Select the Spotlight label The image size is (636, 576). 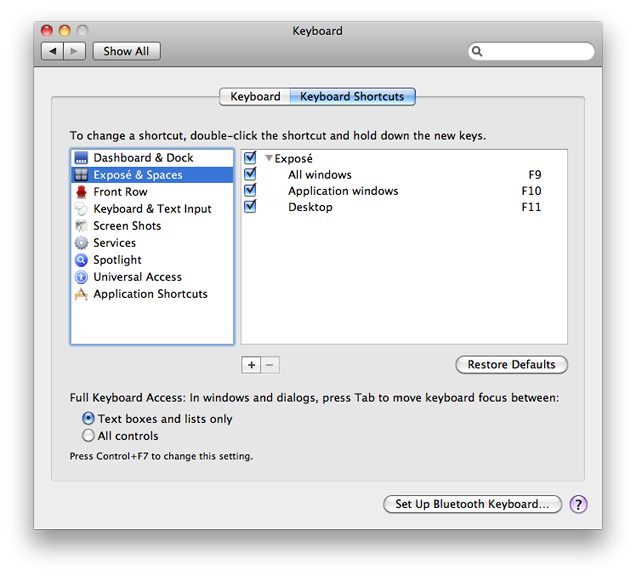(118, 260)
